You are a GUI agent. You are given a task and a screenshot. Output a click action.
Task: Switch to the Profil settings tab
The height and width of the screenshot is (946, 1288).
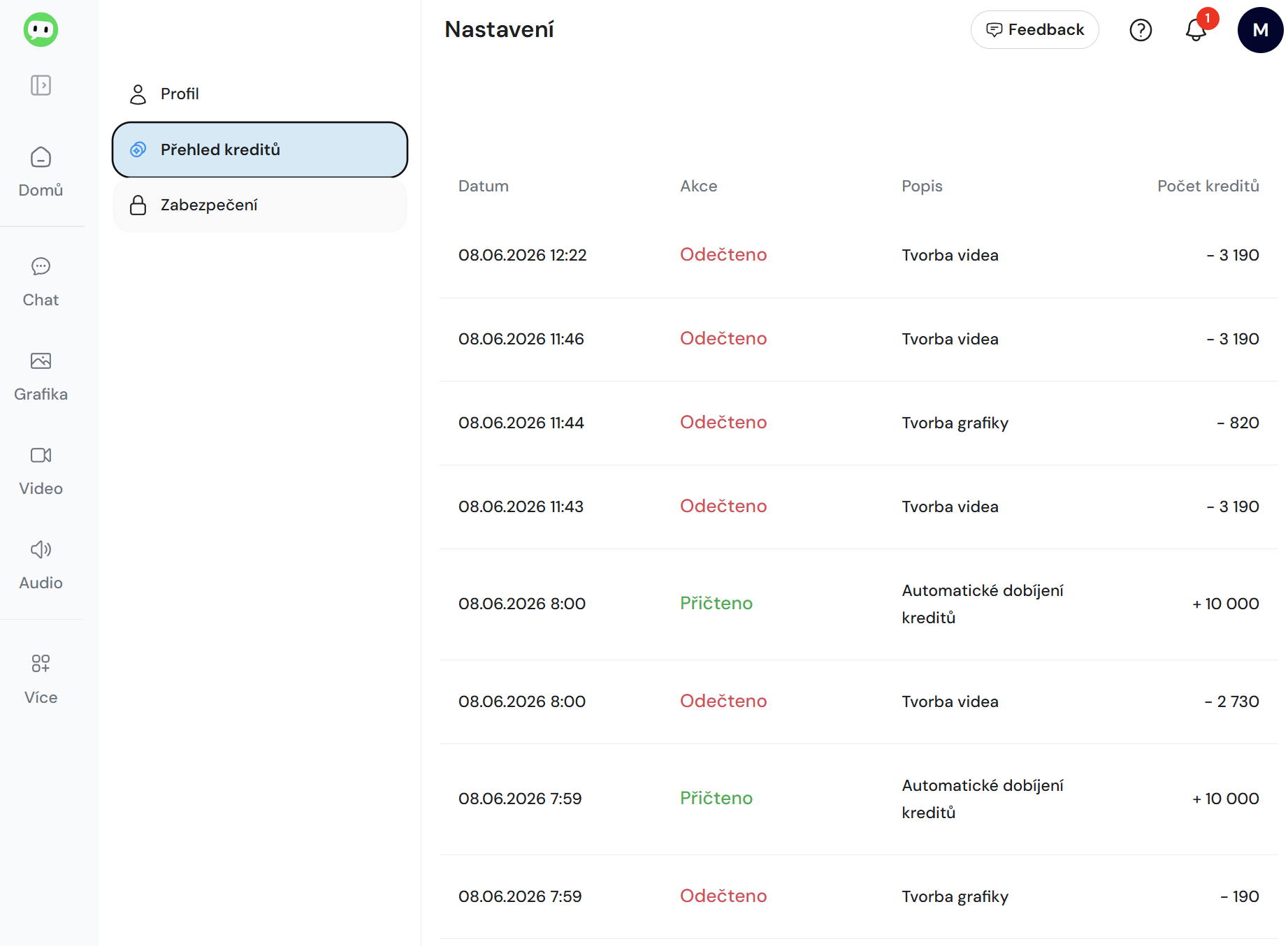[x=260, y=94]
